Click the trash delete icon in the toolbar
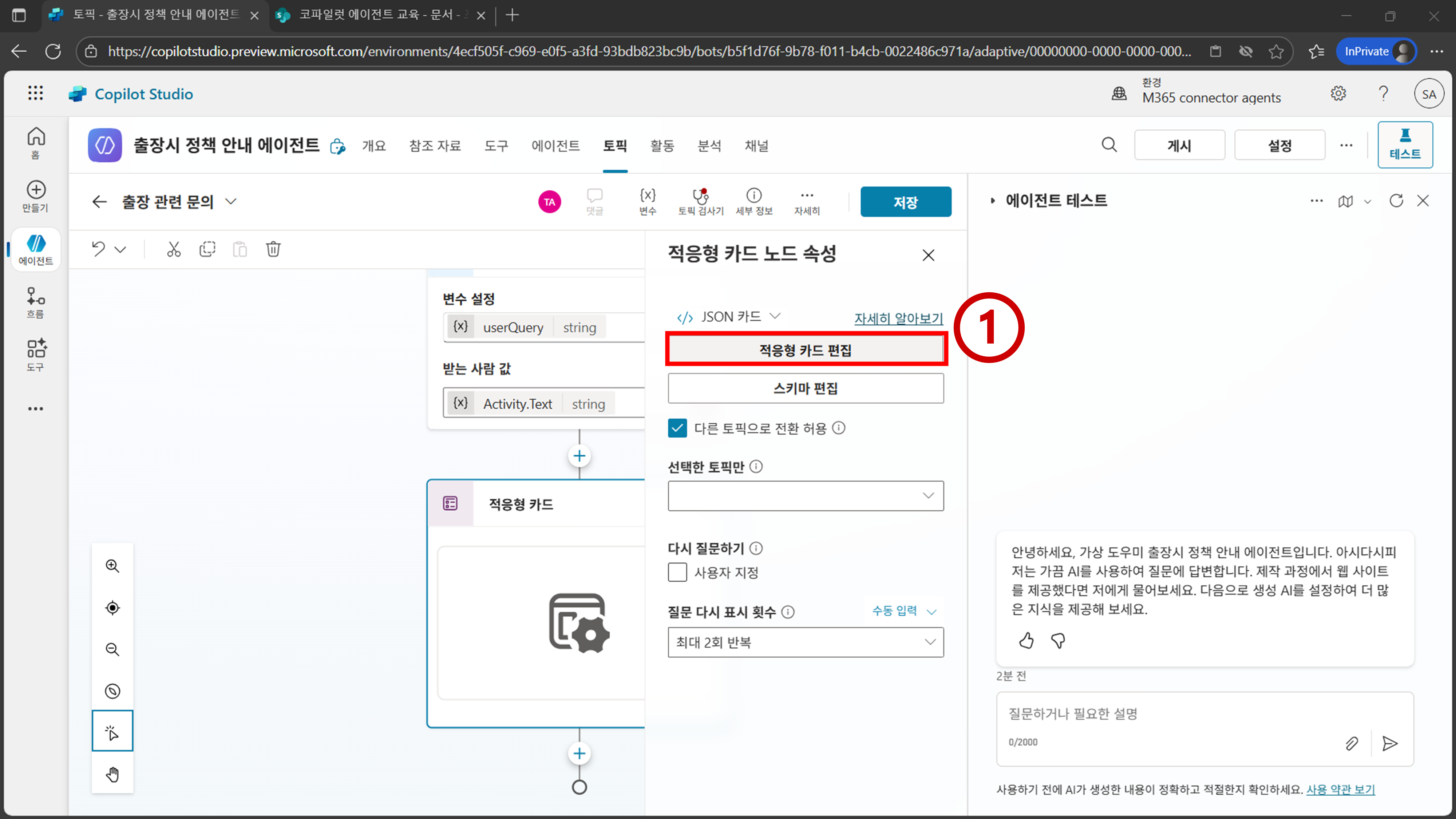The image size is (1456, 819). (273, 249)
